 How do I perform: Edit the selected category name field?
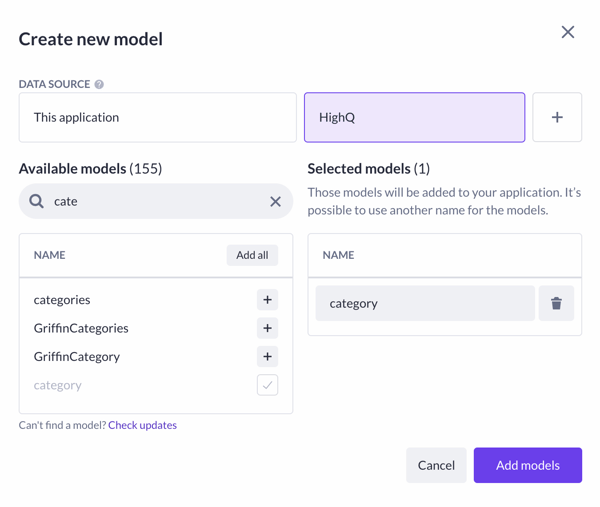tap(425, 303)
